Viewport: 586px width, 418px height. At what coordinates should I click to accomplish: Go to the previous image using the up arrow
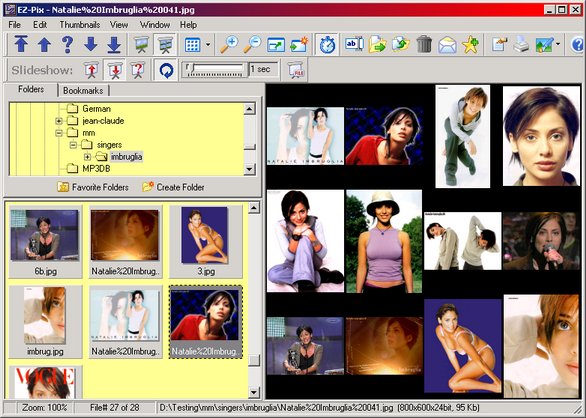pos(44,44)
